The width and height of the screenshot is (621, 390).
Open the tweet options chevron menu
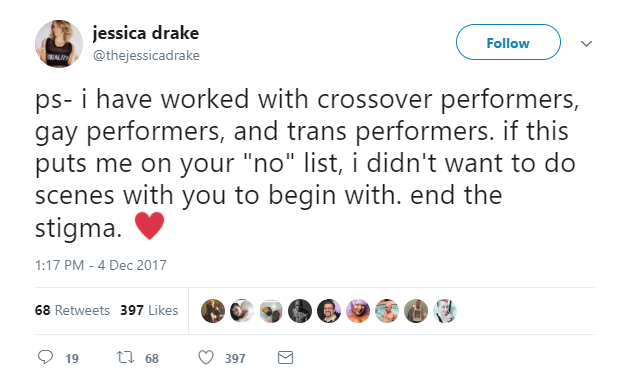point(587,44)
